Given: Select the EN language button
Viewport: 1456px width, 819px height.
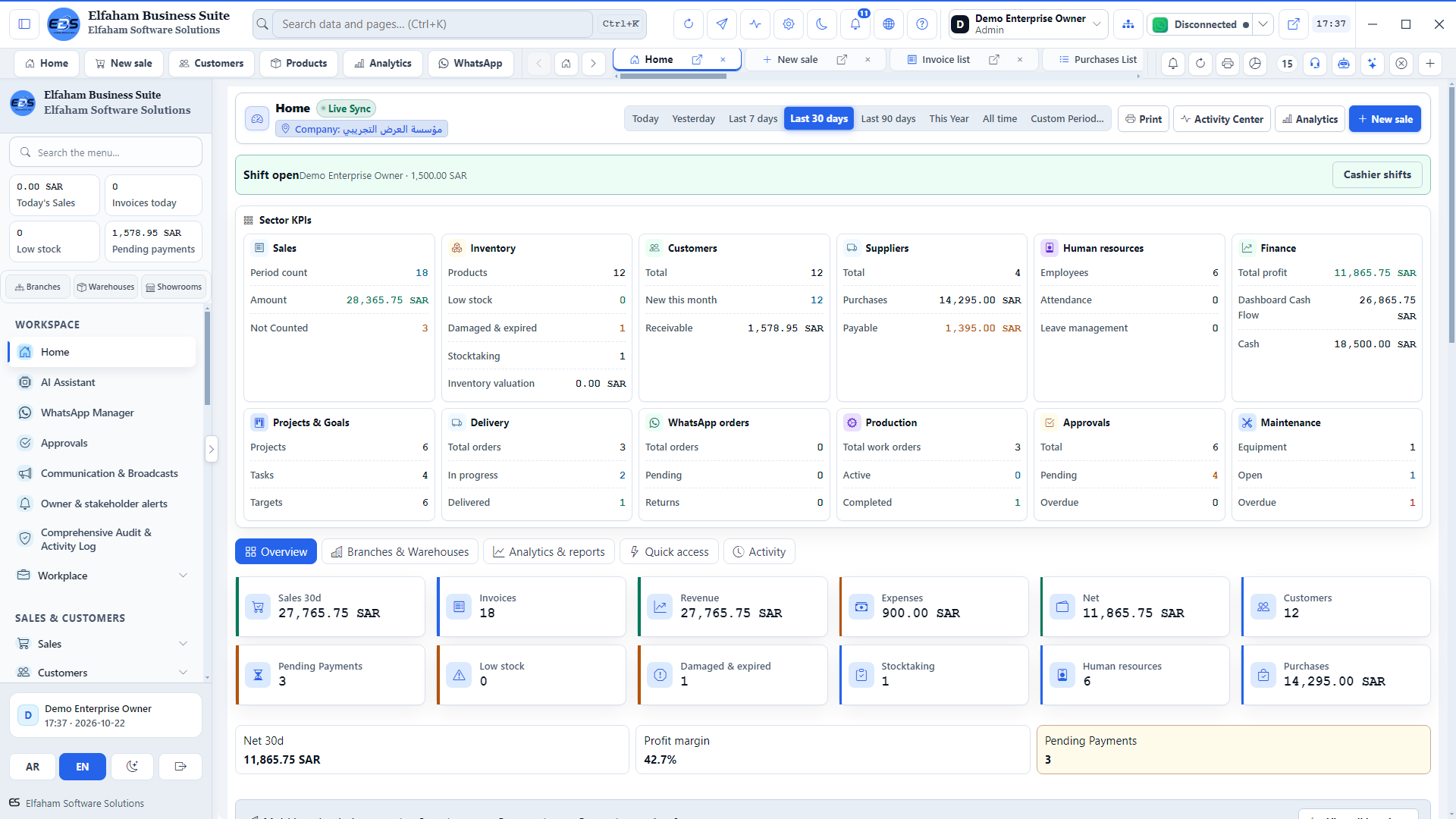Looking at the screenshot, I should [x=83, y=767].
